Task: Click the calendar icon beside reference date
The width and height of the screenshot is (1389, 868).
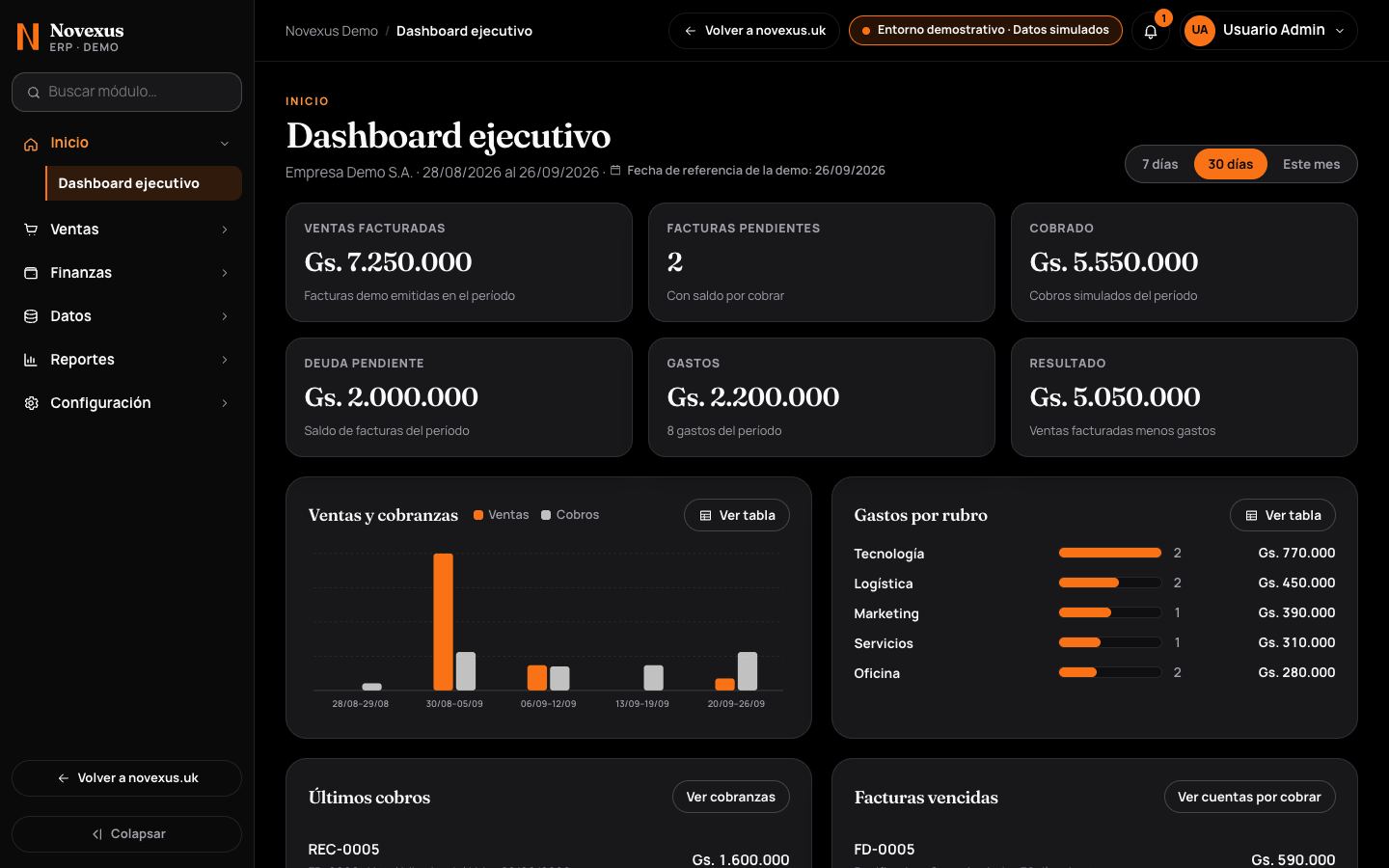Action: [615, 170]
